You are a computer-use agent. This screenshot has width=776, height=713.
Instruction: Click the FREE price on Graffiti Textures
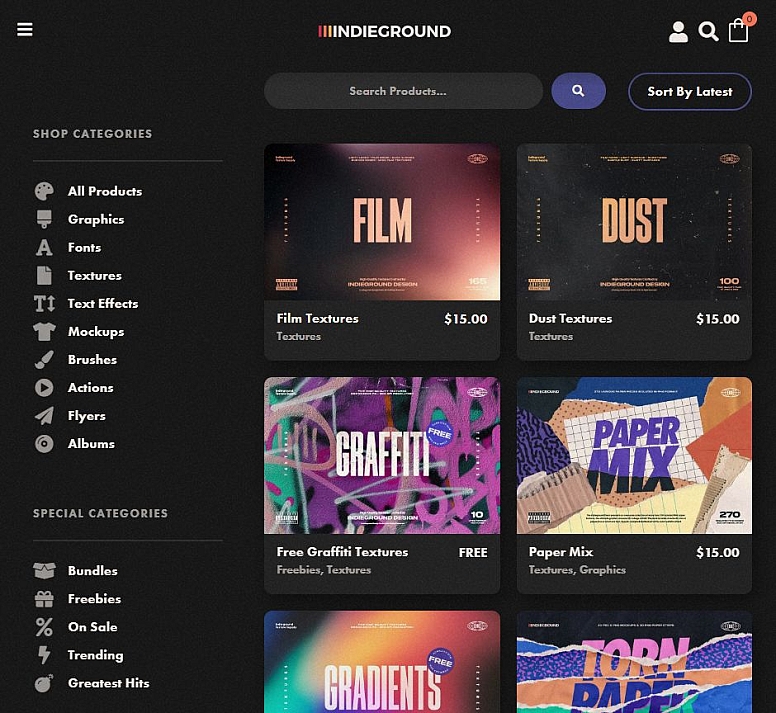coord(473,553)
